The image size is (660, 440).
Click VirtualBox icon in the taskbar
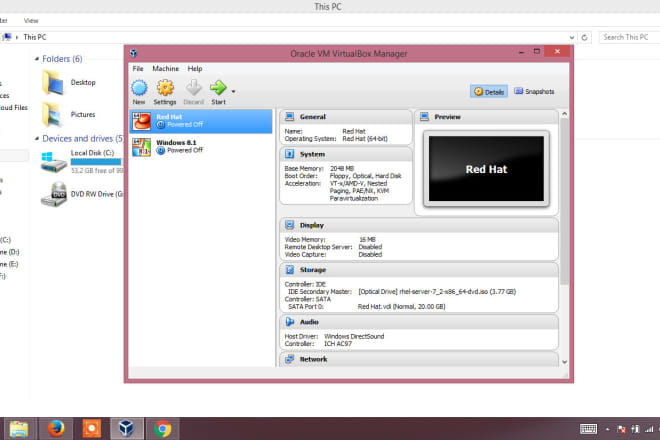(x=127, y=429)
